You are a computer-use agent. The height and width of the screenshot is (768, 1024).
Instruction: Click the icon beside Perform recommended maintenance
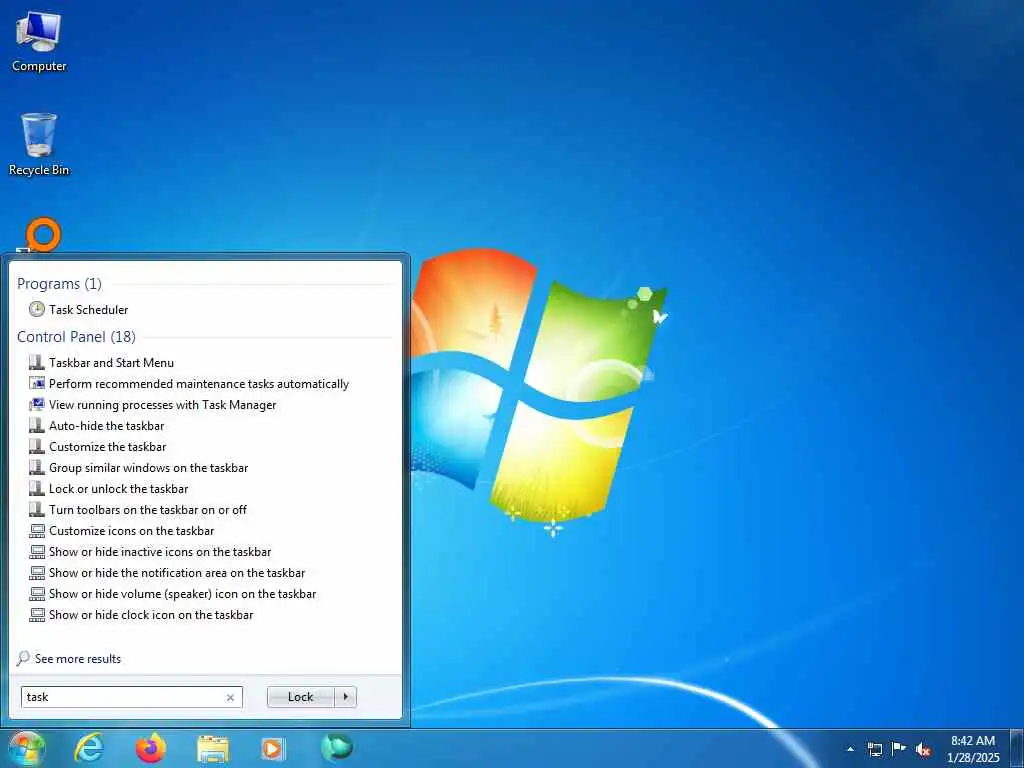tap(37, 383)
